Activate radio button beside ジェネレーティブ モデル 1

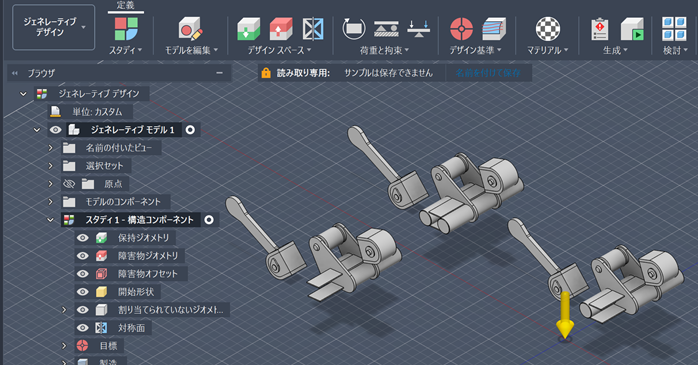[190, 130]
